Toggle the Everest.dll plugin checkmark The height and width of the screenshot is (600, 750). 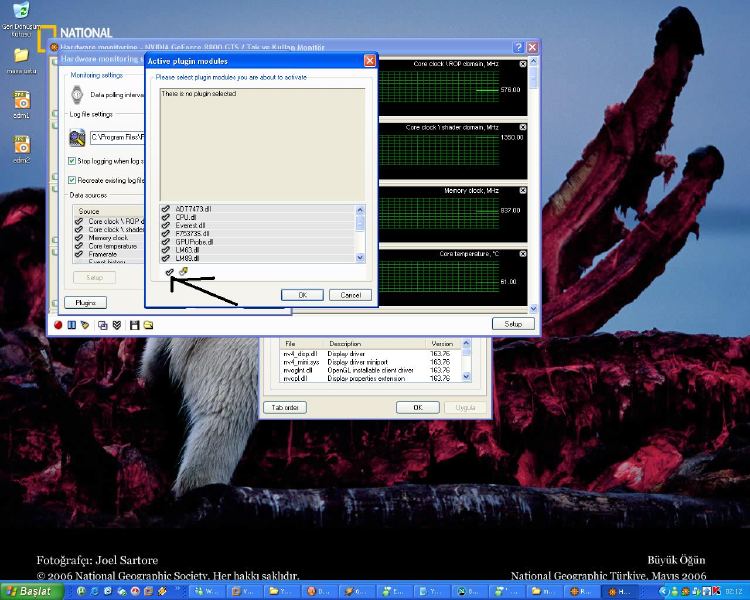point(165,225)
